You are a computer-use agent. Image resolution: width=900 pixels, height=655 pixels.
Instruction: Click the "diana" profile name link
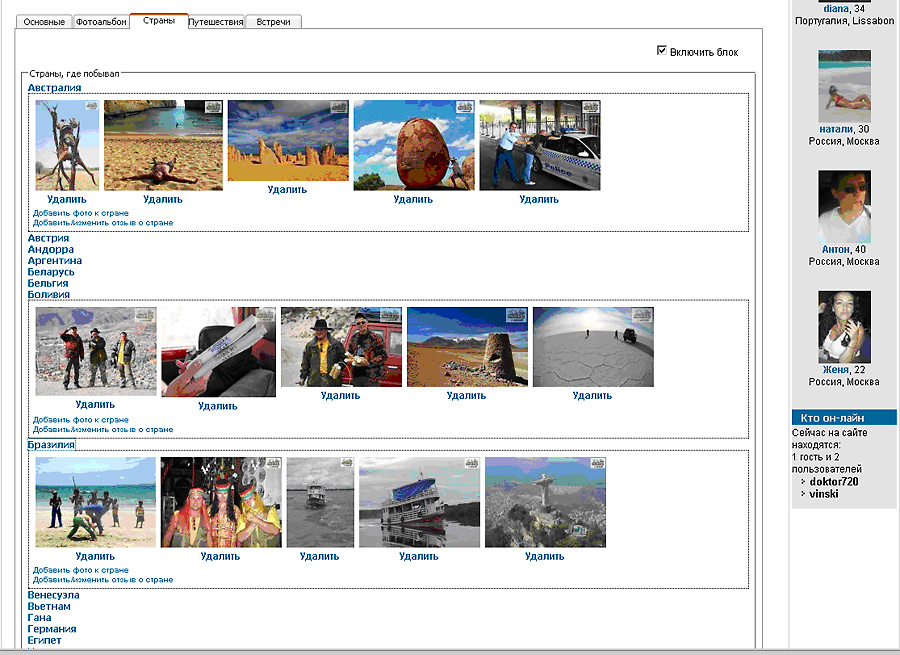836,9
